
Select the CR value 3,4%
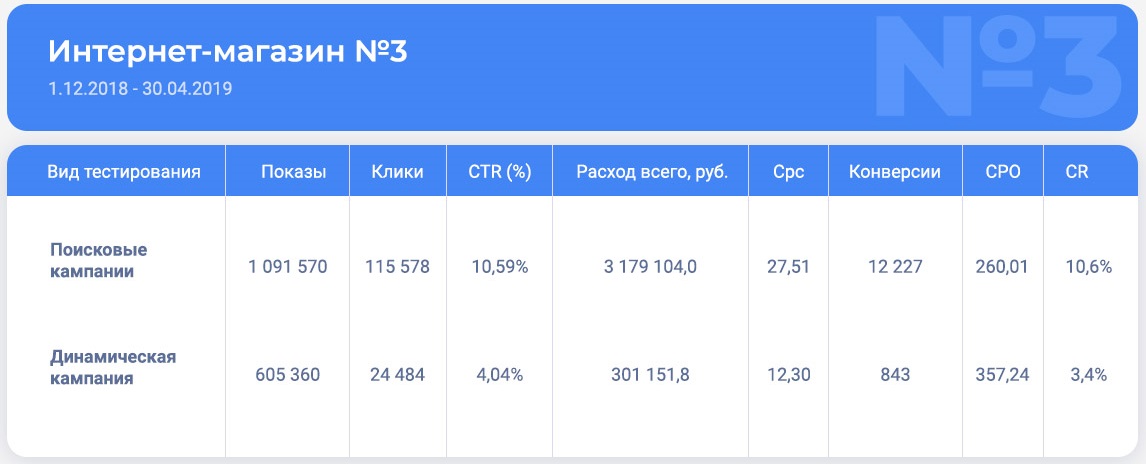tap(1087, 375)
